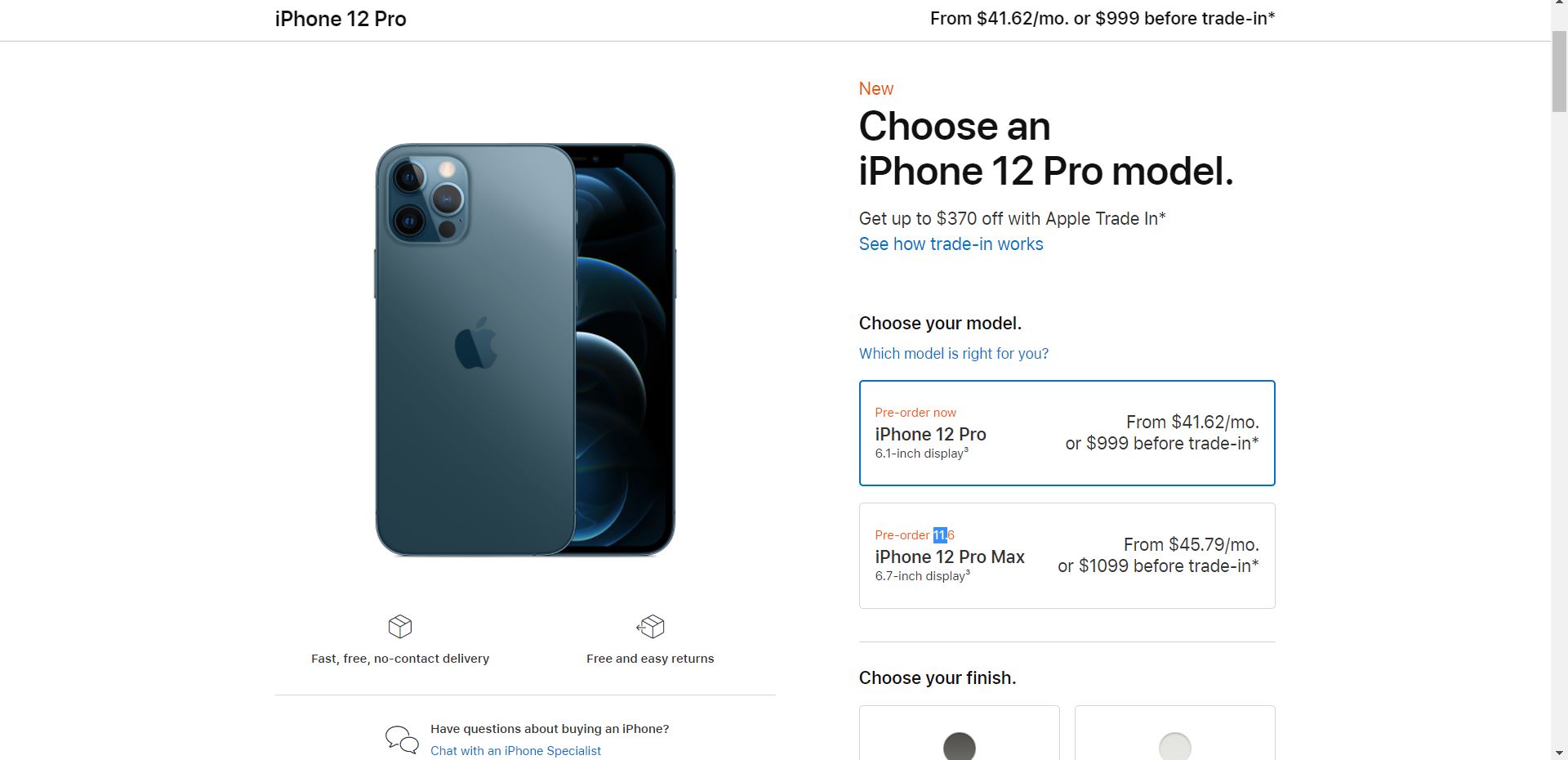The width and height of the screenshot is (1568, 760).
Task: Click the fast free delivery box icon
Action: pyautogui.click(x=399, y=627)
